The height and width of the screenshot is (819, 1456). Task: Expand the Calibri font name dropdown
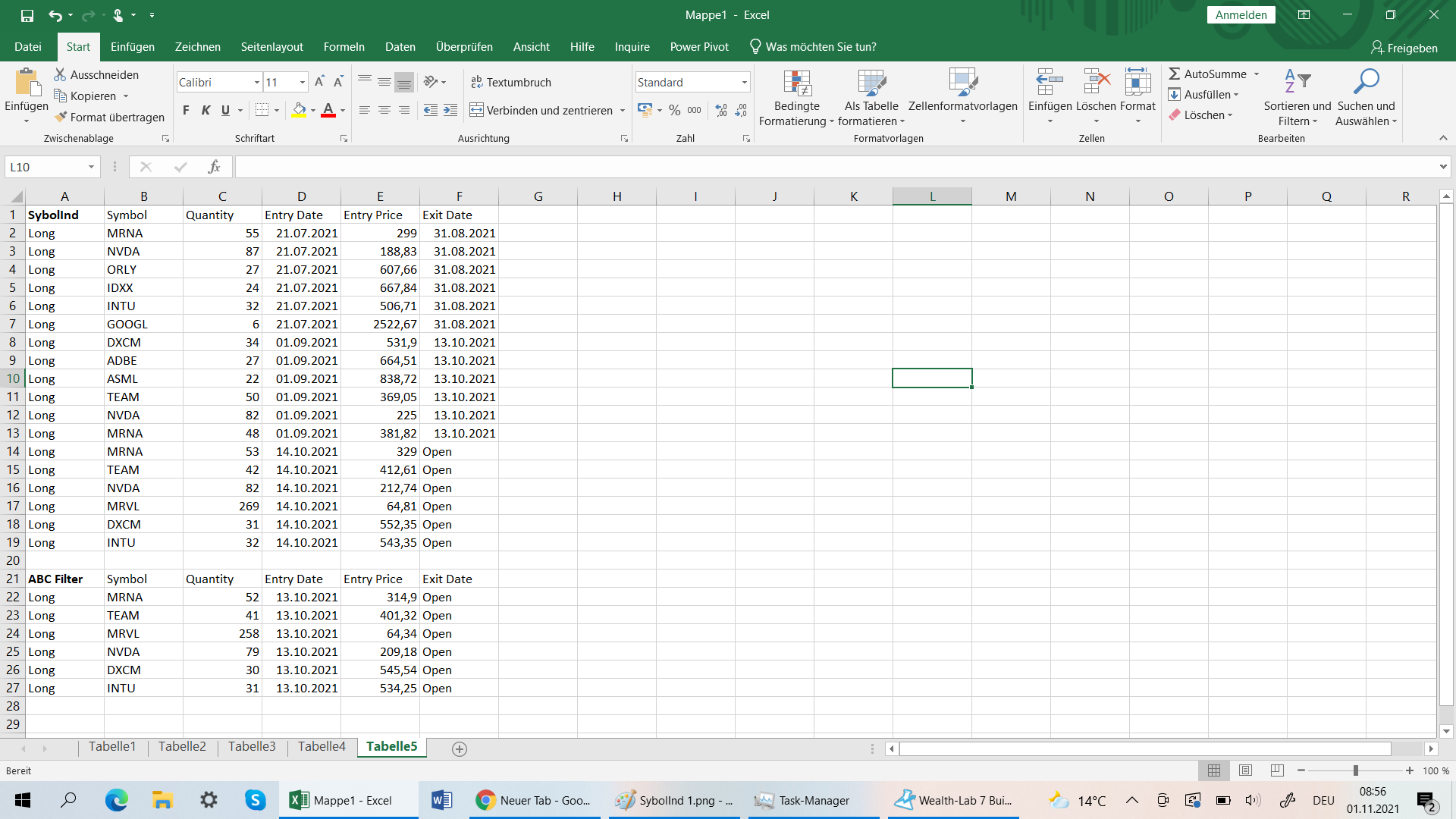pos(257,82)
